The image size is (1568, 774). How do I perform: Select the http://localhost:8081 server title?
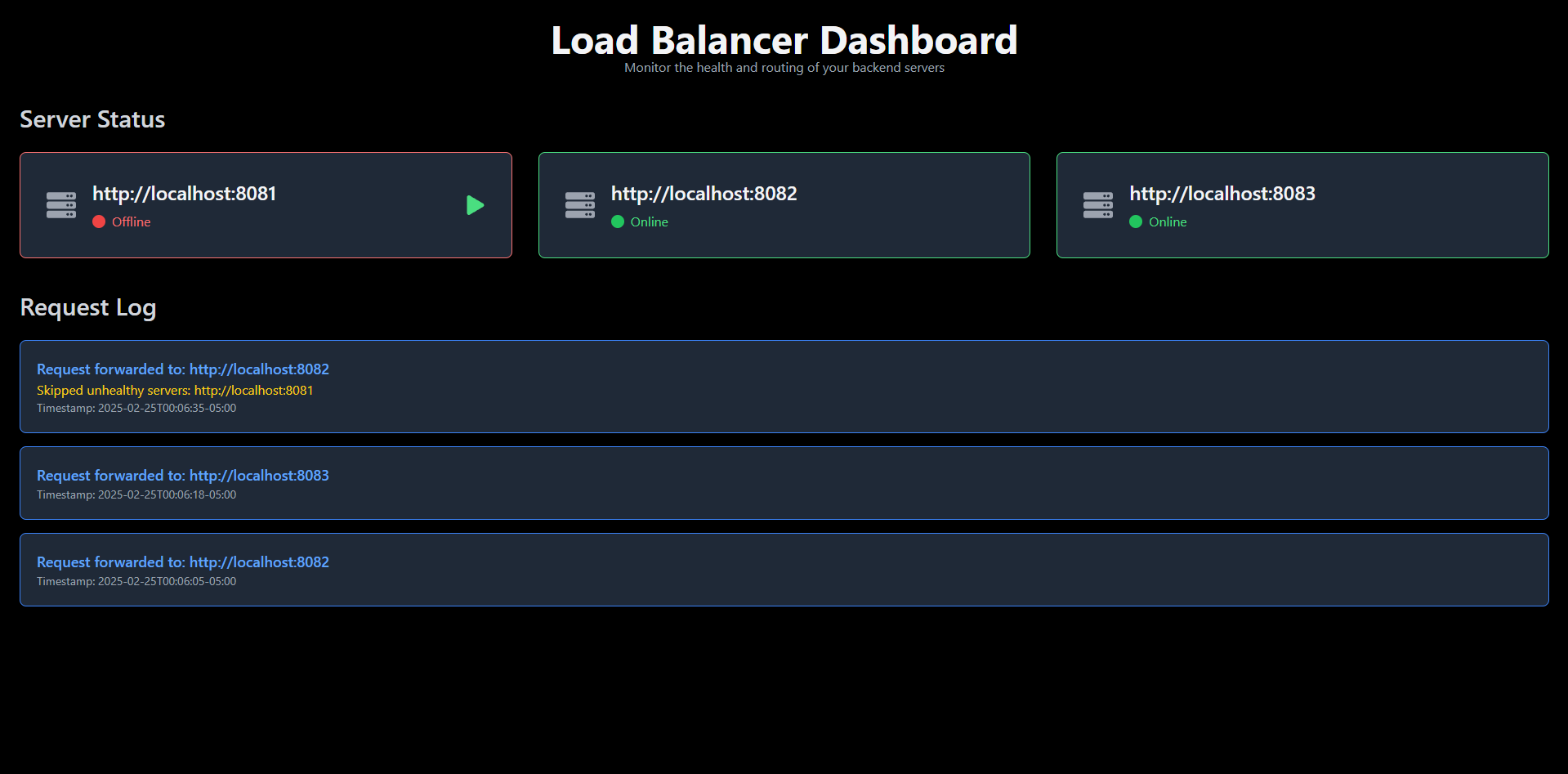(x=184, y=194)
